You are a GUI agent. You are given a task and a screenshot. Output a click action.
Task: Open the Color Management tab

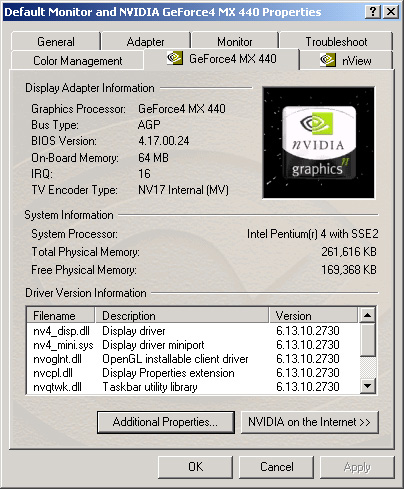[78, 61]
